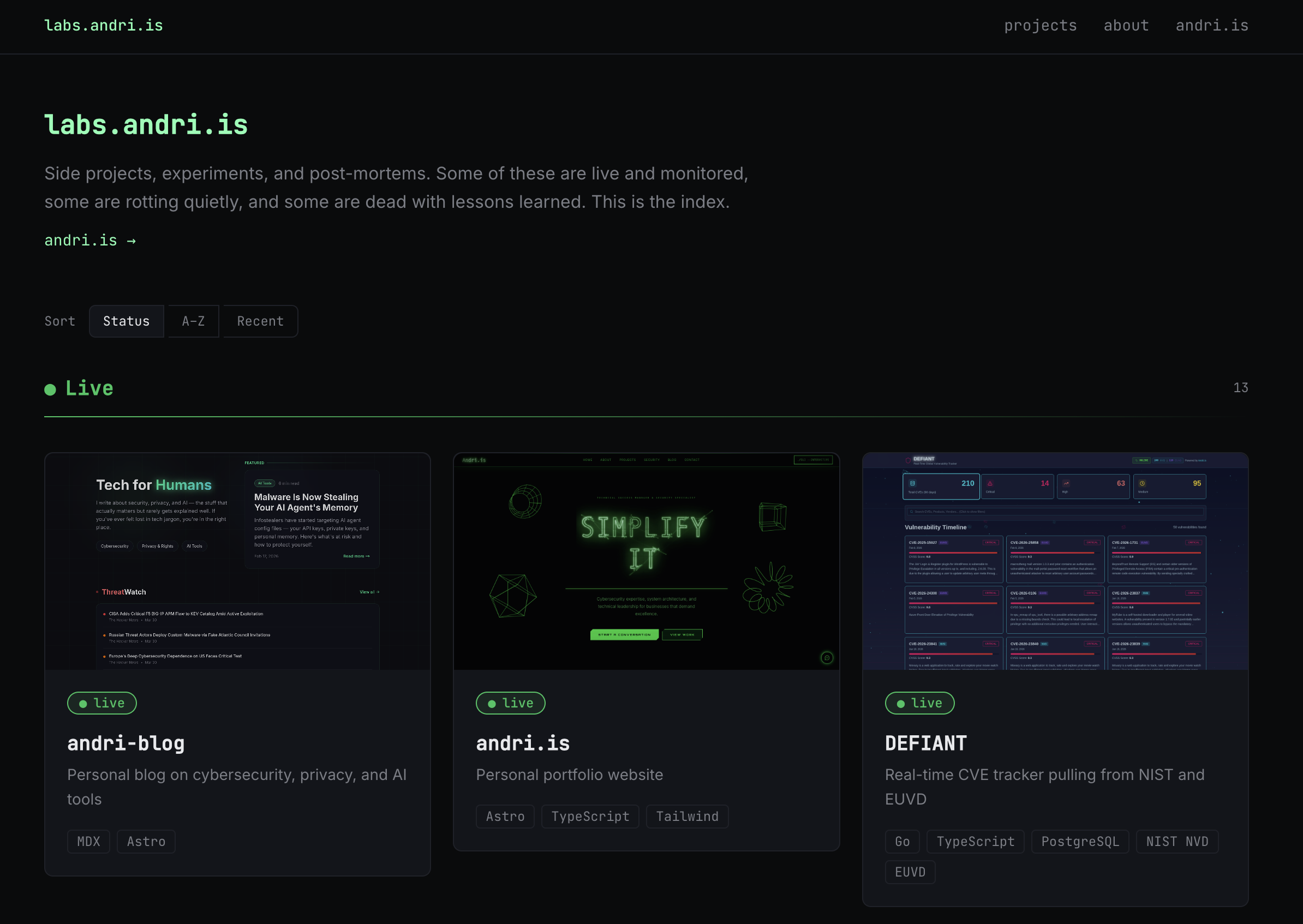Open the about nav link

click(1126, 26)
